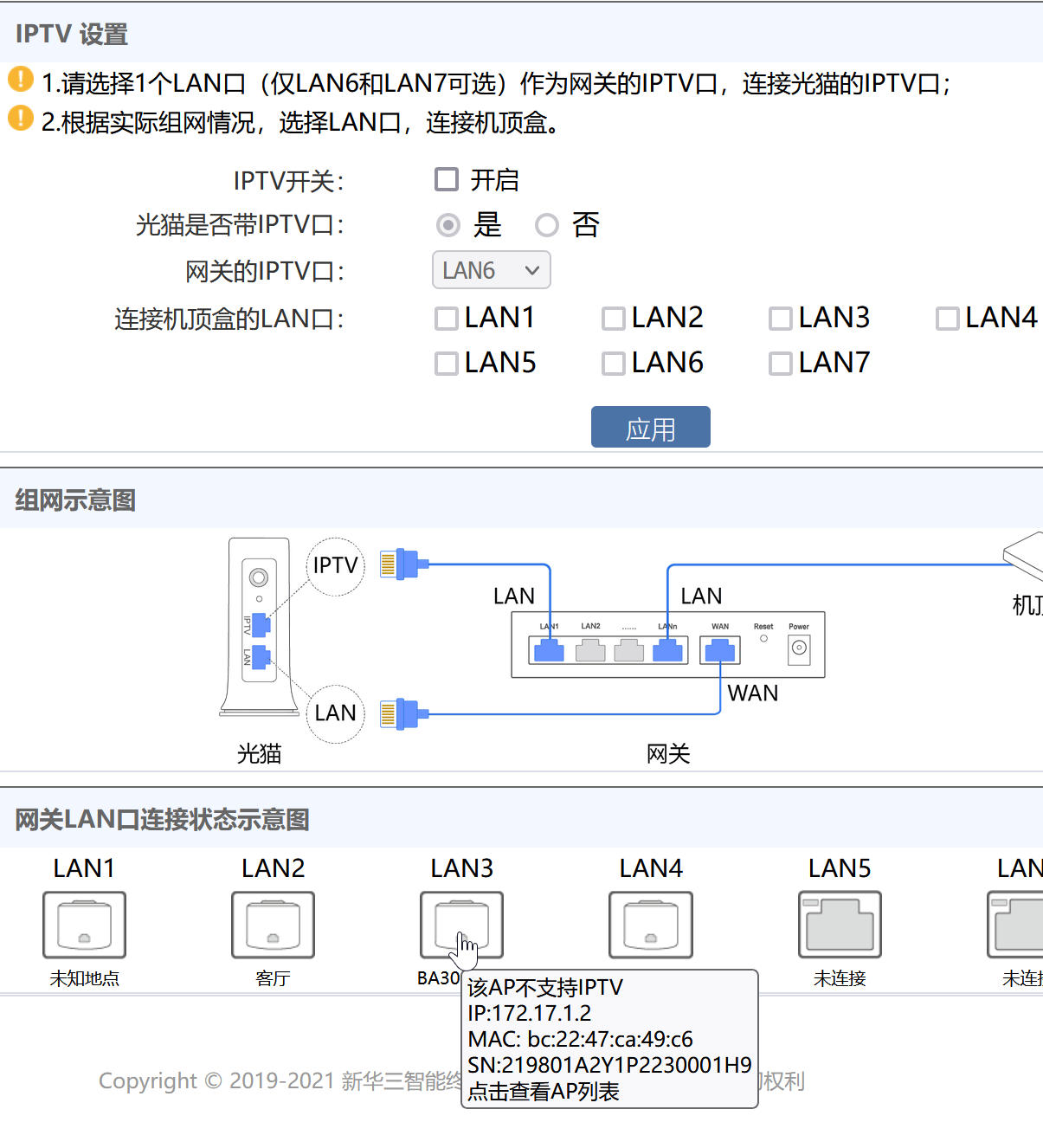Click the first warning icon beside instruction 1

point(20,80)
